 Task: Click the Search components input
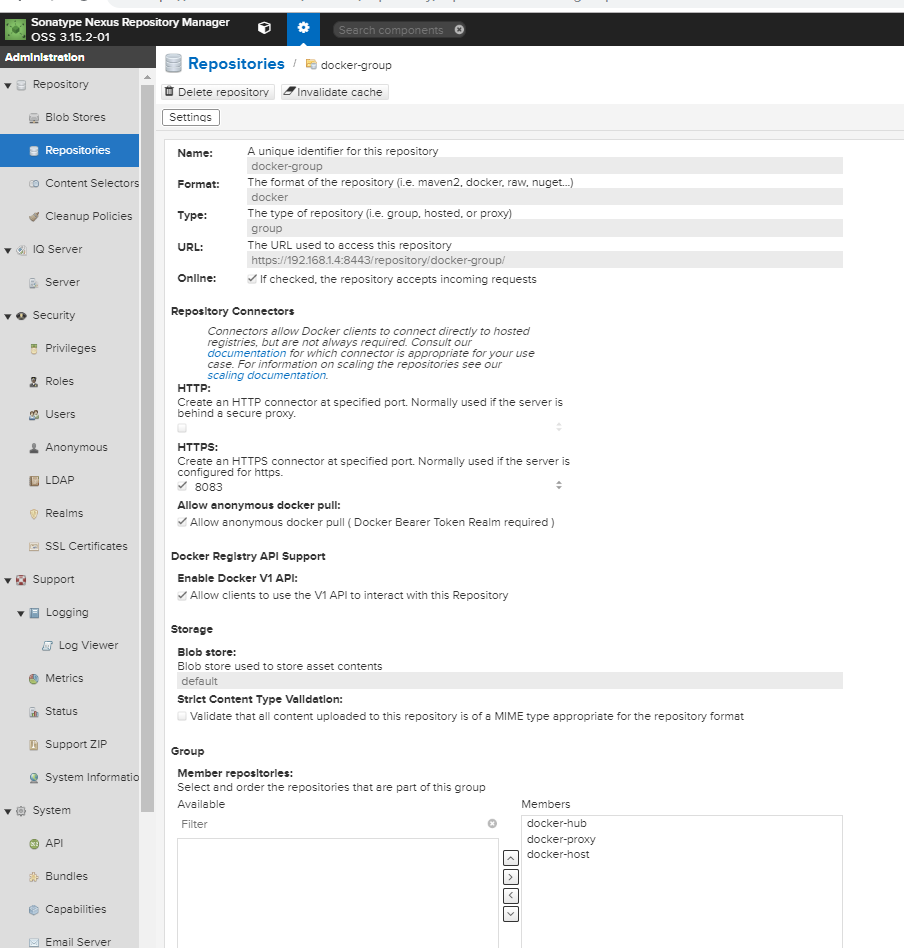tap(391, 30)
